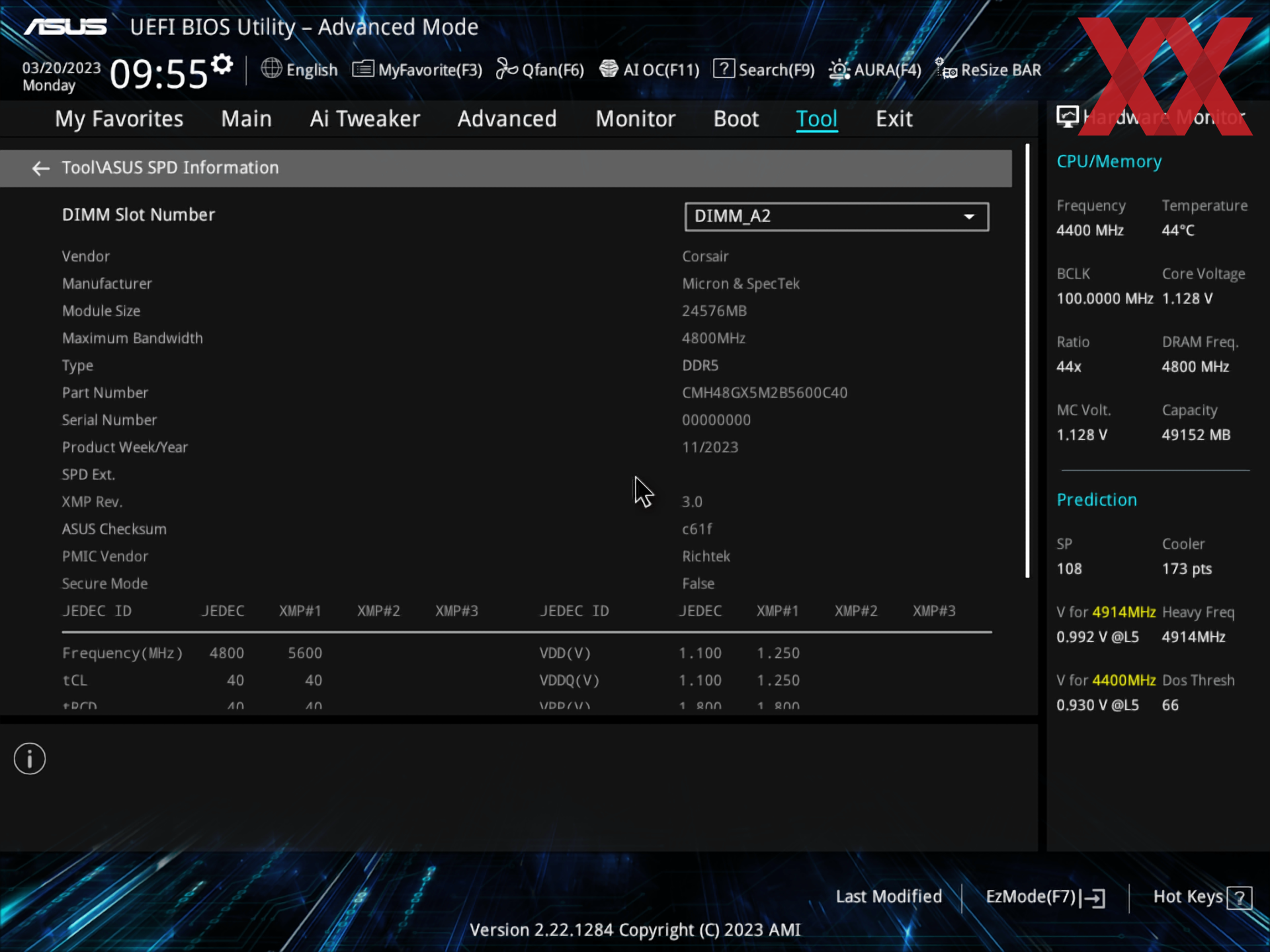Click the VDDQ(V) row label

pyautogui.click(x=570, y=680)
